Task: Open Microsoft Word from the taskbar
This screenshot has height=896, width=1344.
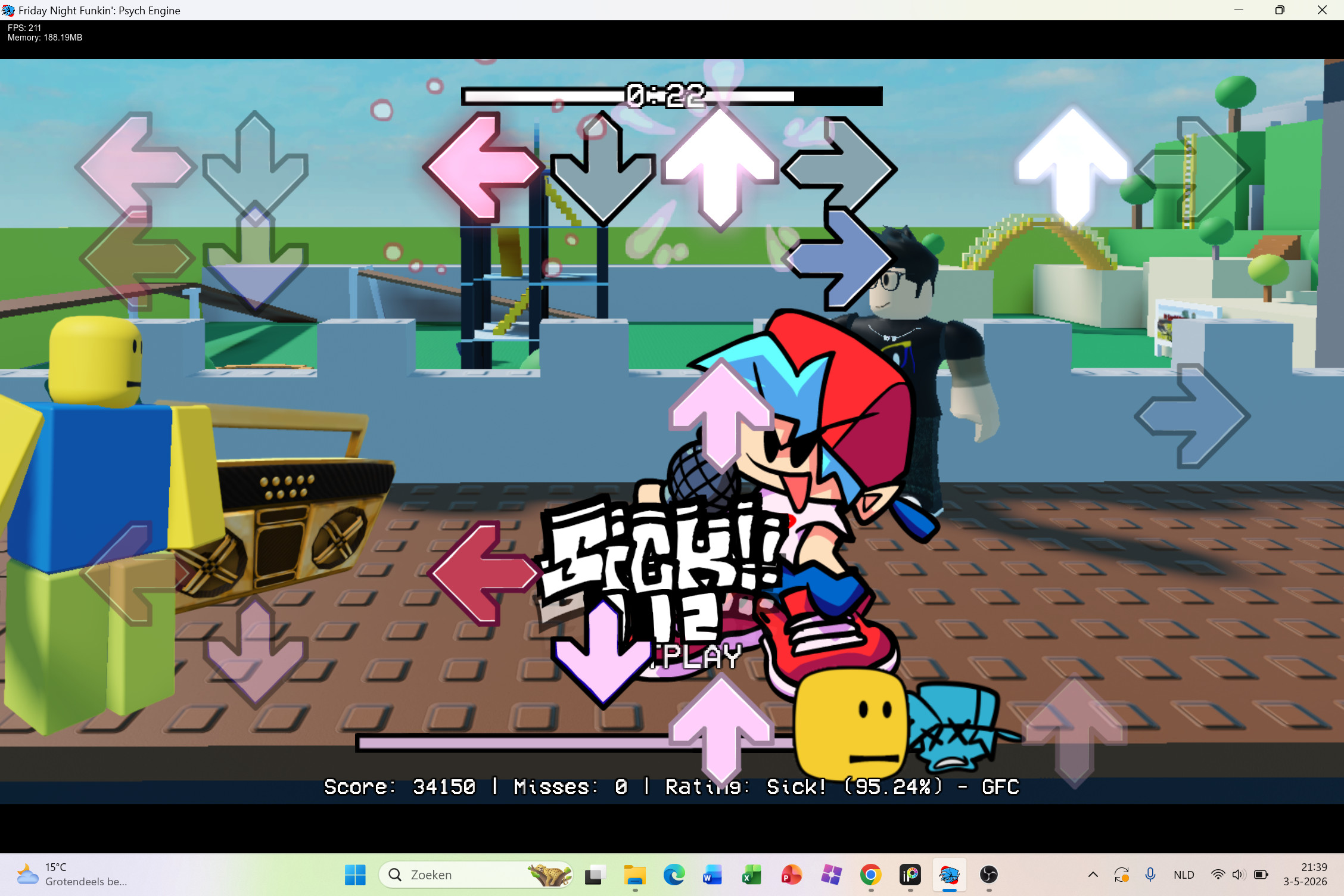Action: pyautogui.click(x=713, y=875)
